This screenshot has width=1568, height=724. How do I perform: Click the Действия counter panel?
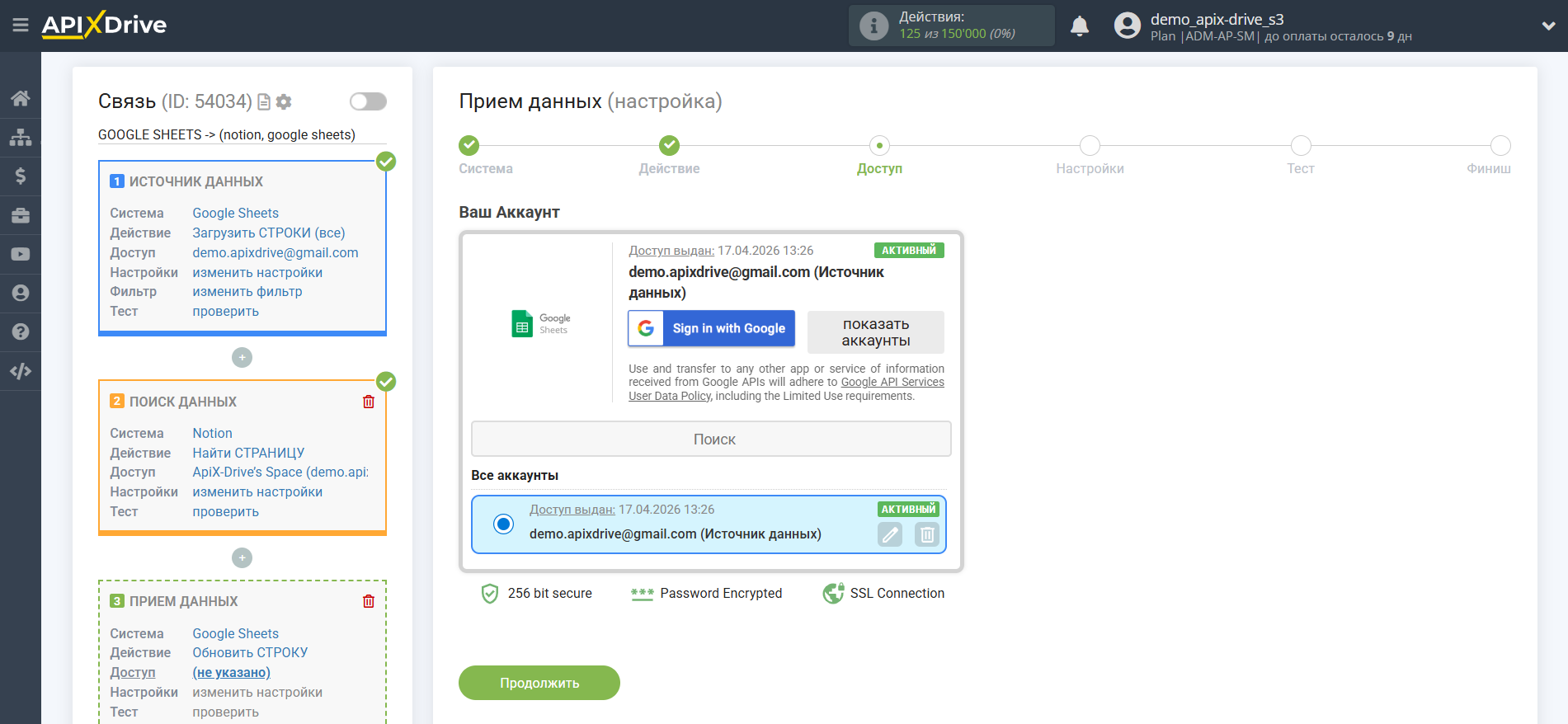[x=952, y=26]
